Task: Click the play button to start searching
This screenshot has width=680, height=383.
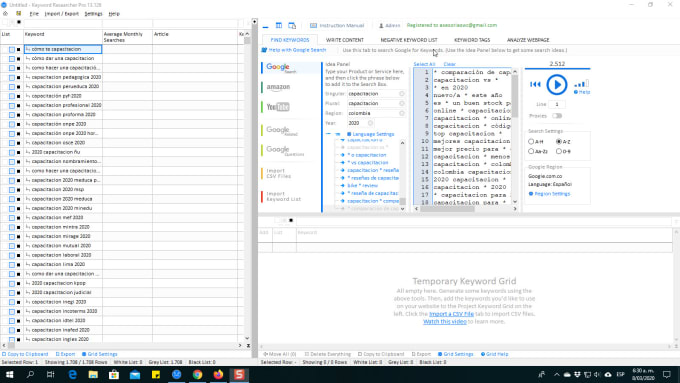Action: click(x=557, y=85)
